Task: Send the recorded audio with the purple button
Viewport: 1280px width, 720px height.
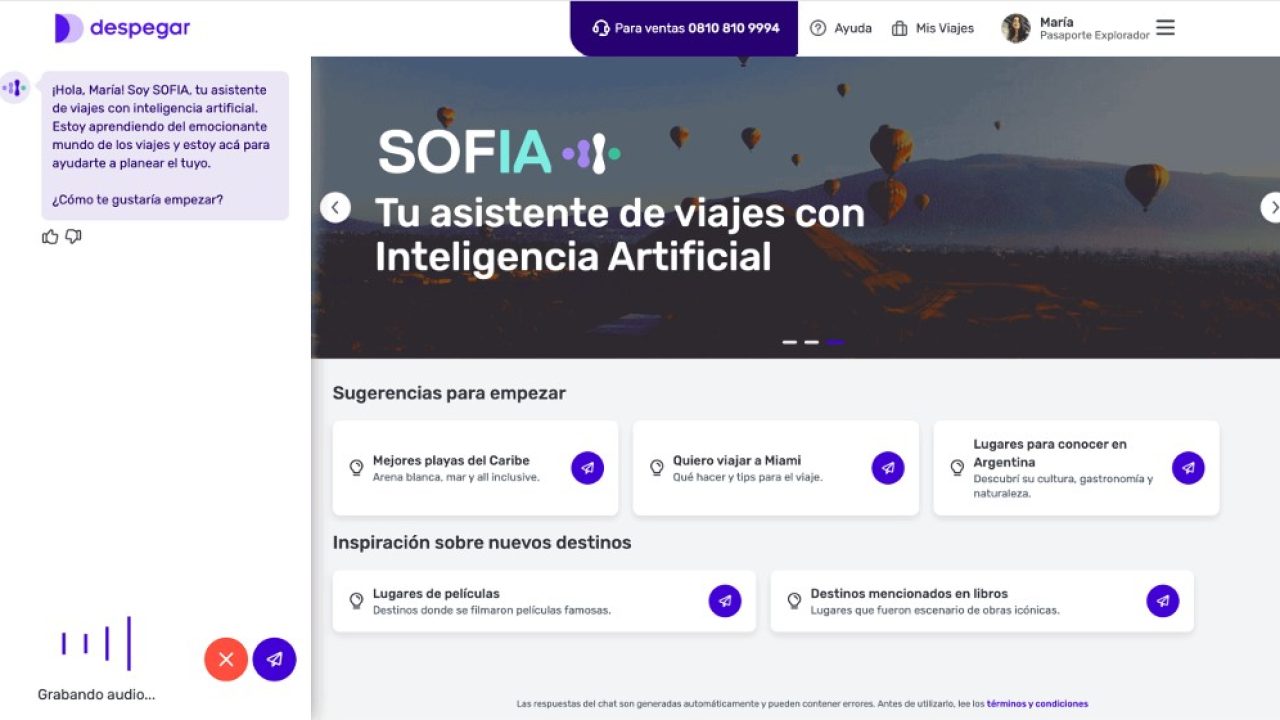Action: [274, 659]
